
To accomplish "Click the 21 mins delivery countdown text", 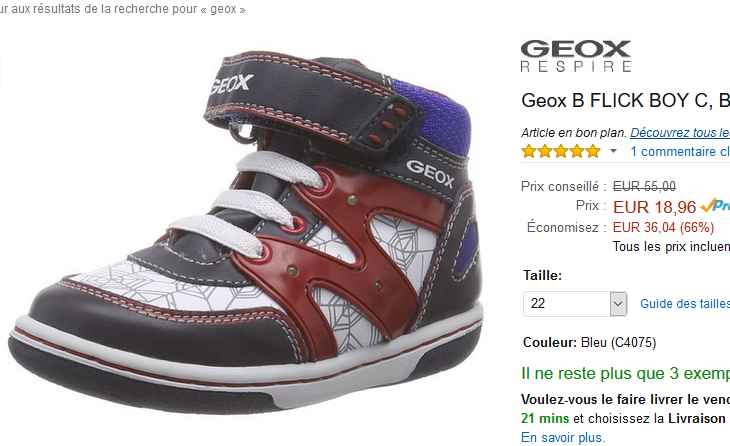I will [545, 419].
